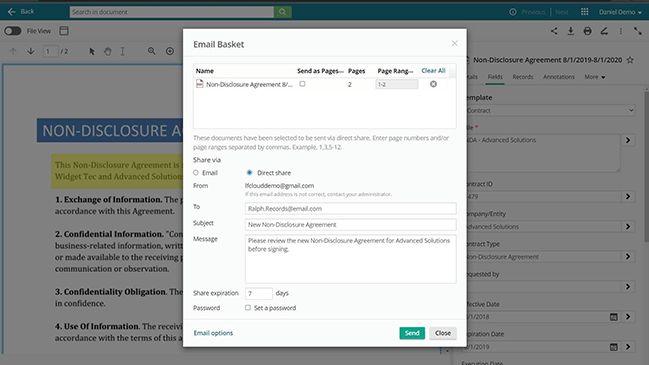Open Email options link
This screenshot has height=365, width=649.
tap(213, 333)
